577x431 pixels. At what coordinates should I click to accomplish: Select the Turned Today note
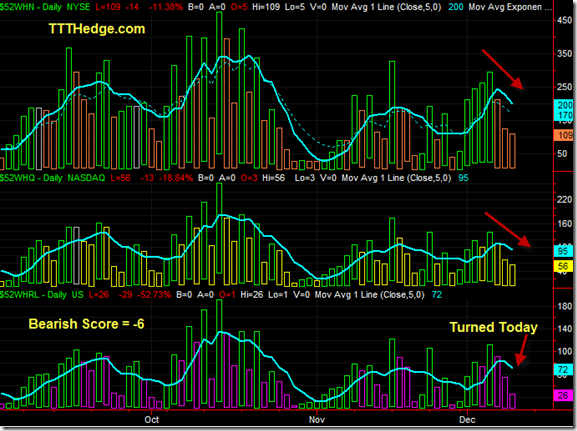494,327
